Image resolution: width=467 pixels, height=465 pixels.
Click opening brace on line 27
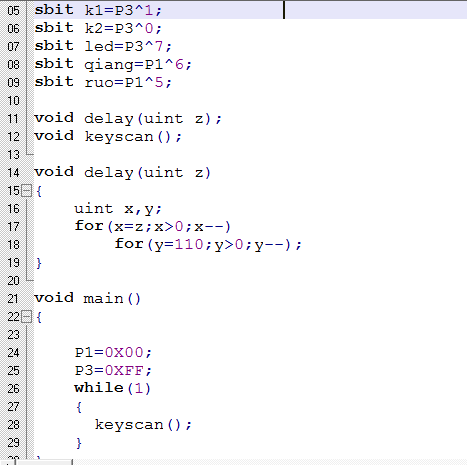pos(79,407)
